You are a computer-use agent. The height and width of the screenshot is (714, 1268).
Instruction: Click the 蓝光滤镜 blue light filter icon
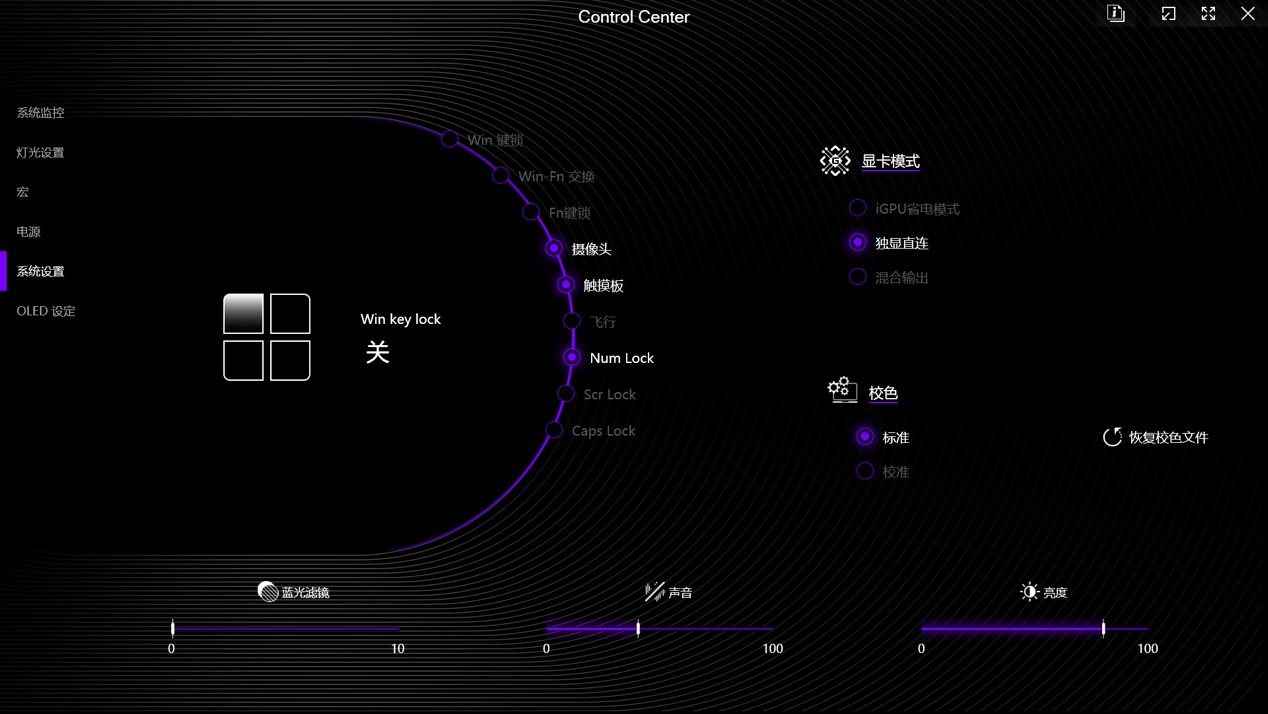pyautogui.click(x=267, y=591)
